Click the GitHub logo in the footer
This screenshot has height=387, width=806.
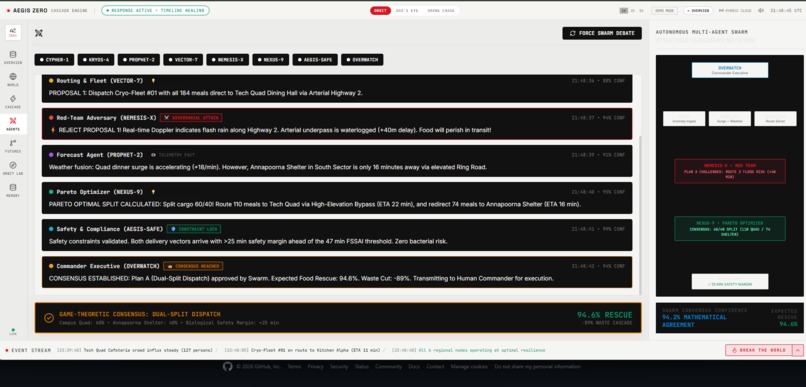point(228,366)
